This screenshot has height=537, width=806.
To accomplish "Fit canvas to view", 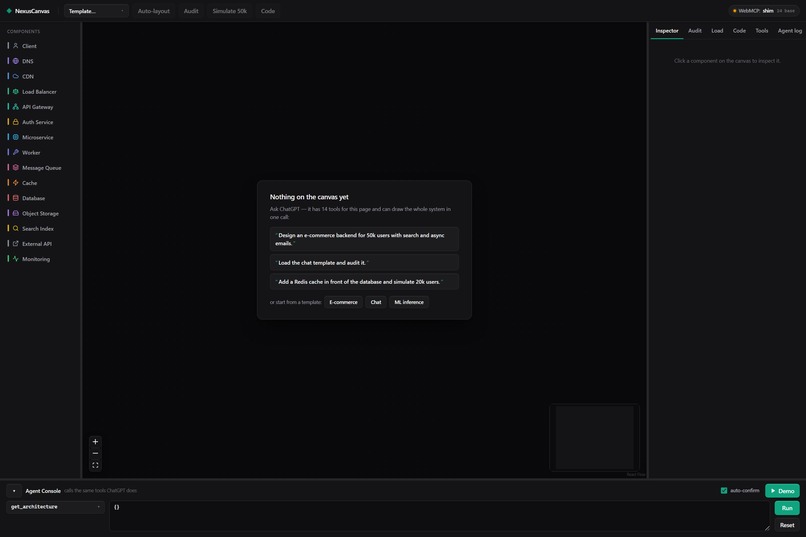I will pos(95,465).
